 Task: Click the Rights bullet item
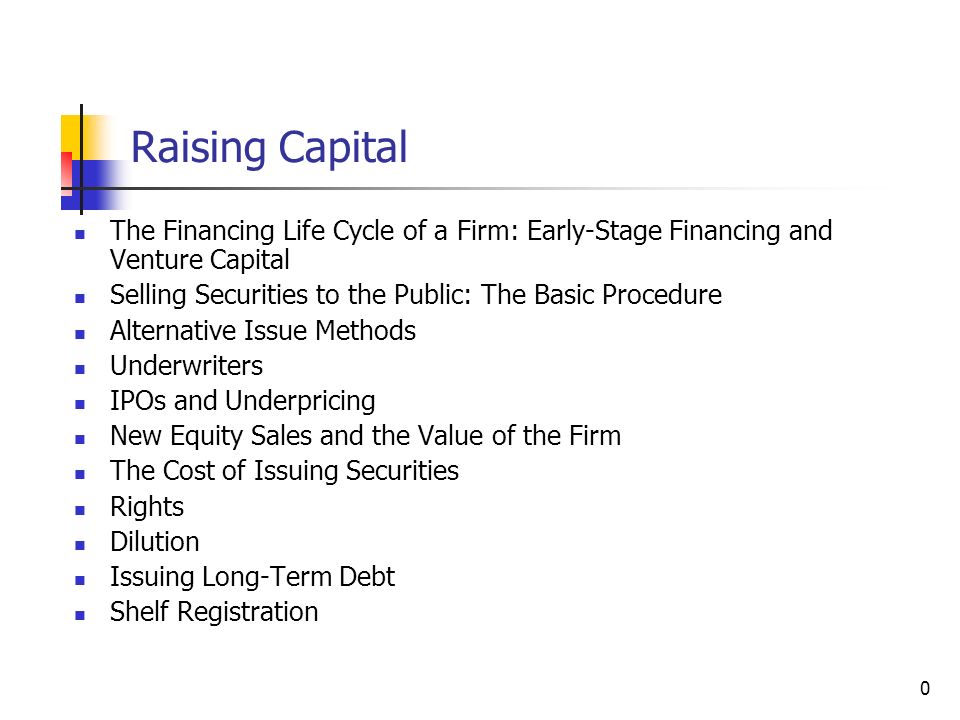[147, 508]
